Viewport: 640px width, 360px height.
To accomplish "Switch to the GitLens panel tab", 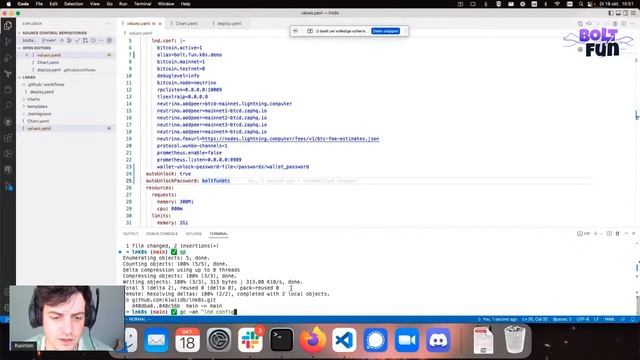I will pos(193,233).
